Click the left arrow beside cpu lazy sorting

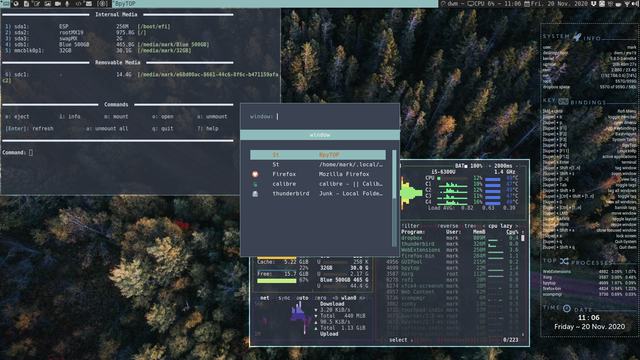[484, 226]
